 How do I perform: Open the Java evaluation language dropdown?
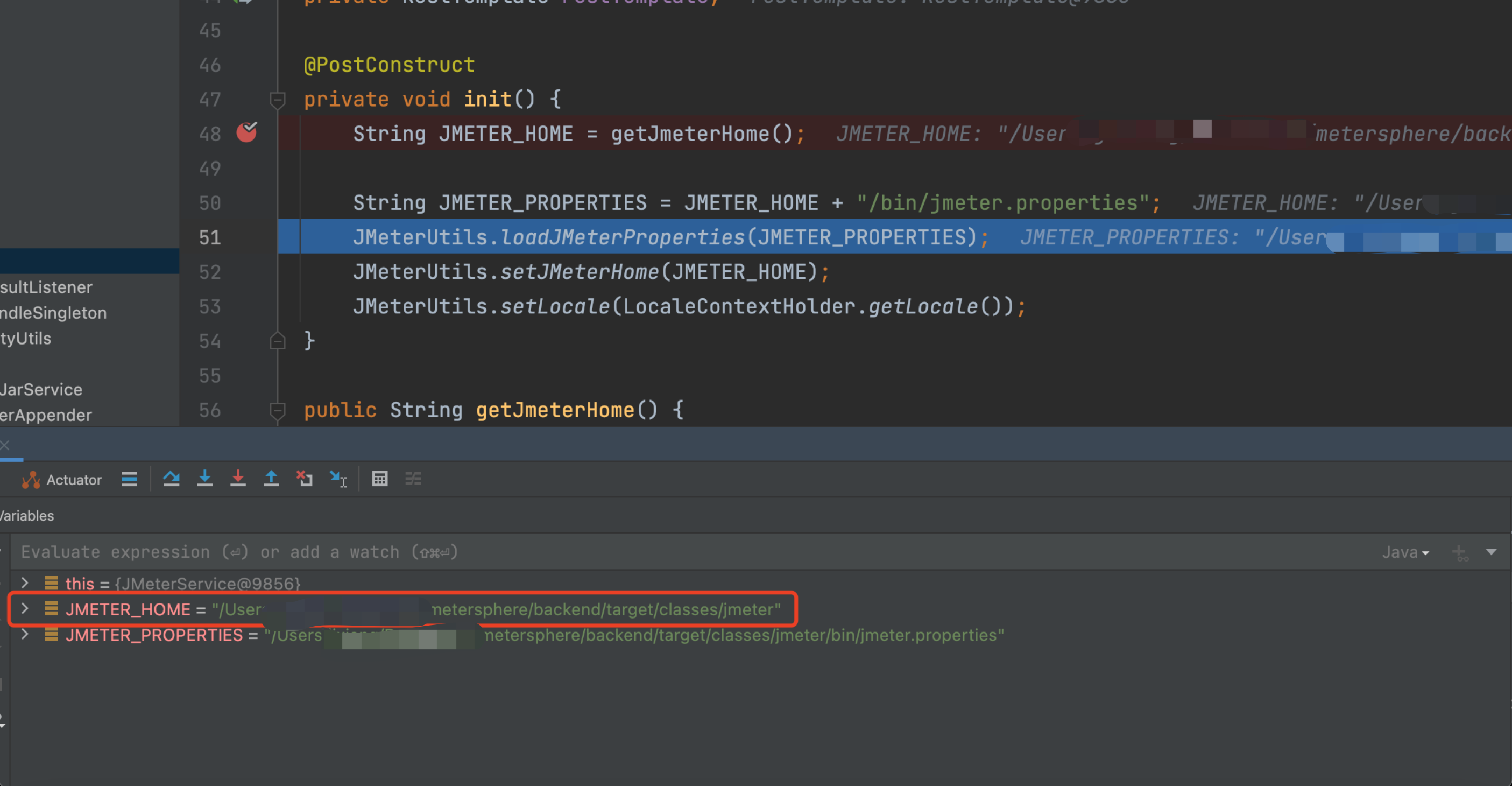point(1405,552)
